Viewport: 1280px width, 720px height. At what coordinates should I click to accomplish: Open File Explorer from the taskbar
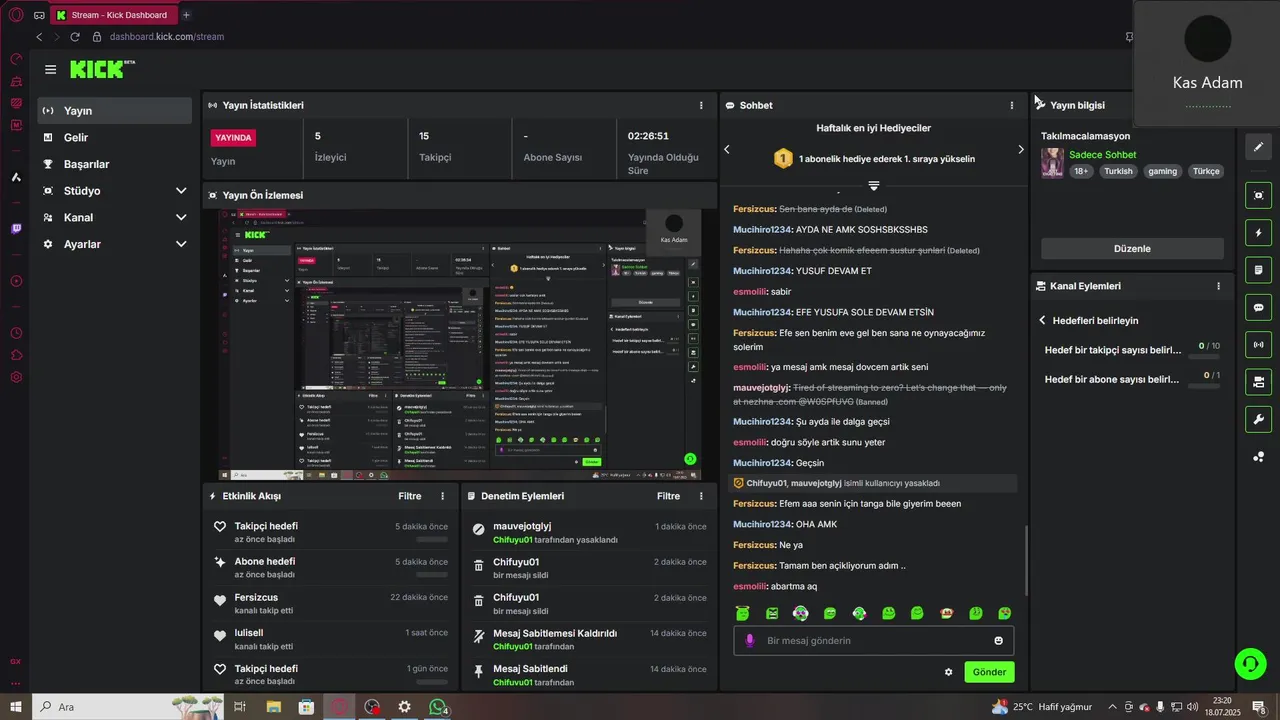273,707
